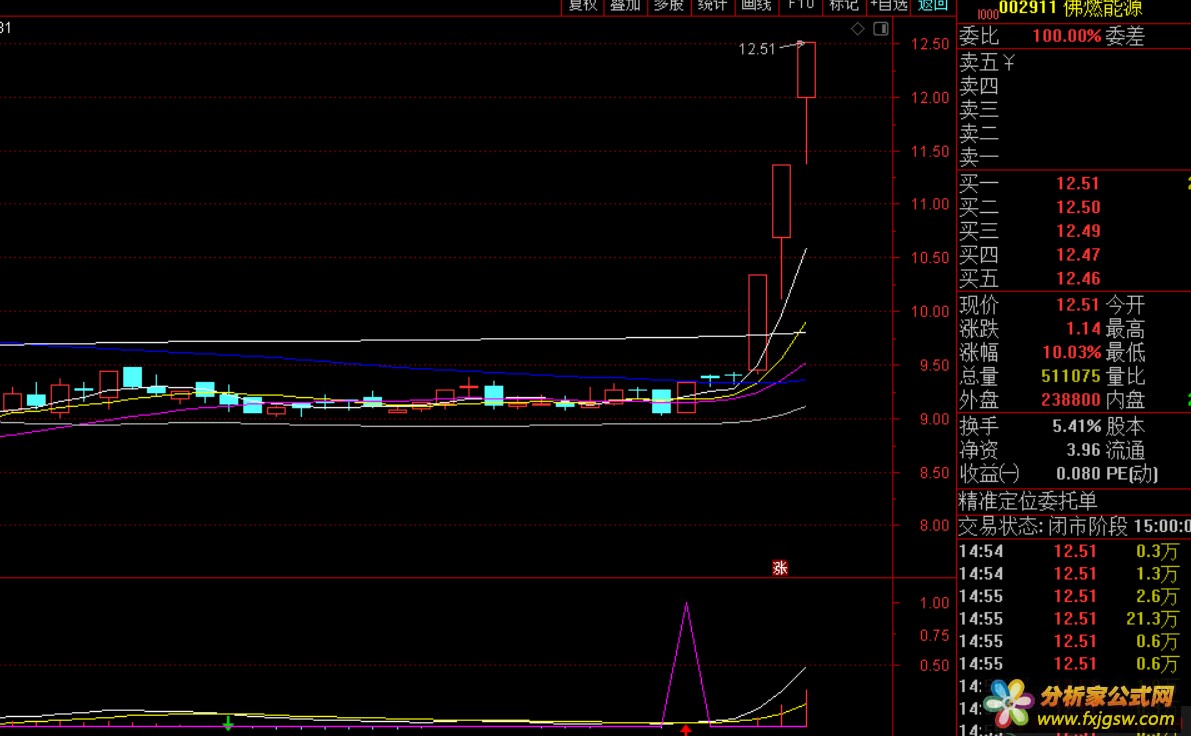The image size is (1191, 736).
Task: Click the 内盘 label
Action: click(x=1125, y=400)
